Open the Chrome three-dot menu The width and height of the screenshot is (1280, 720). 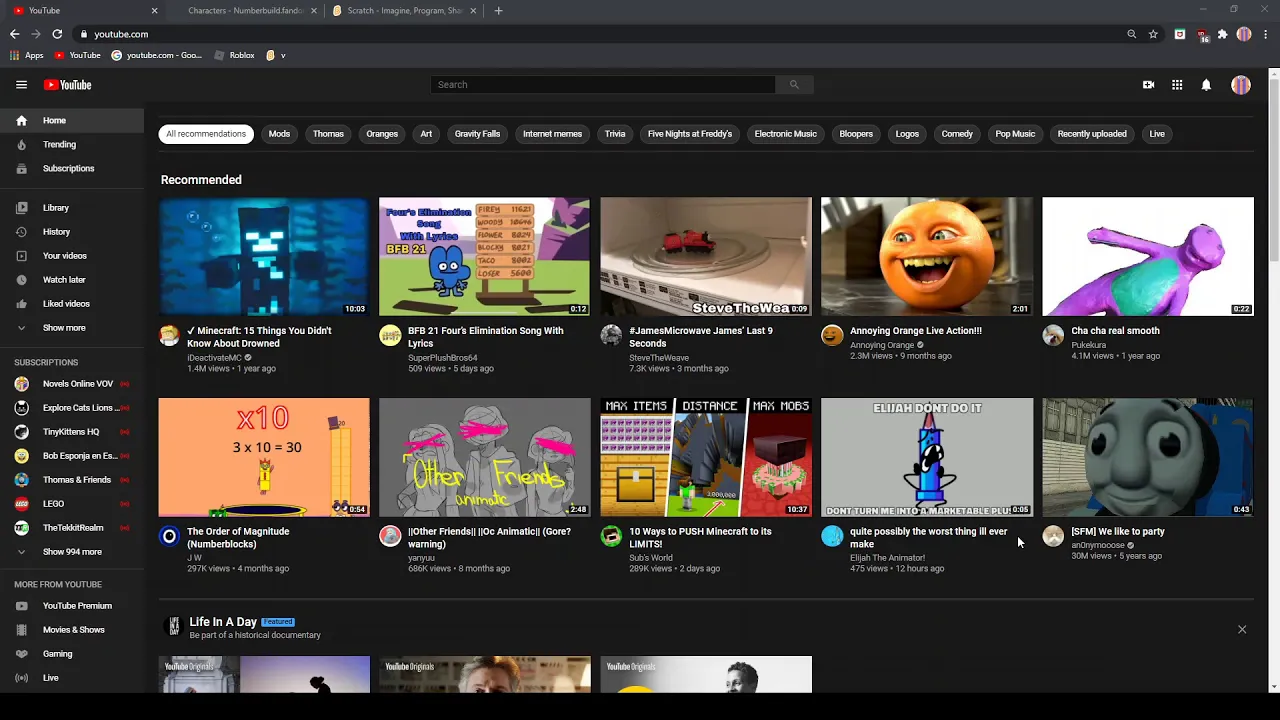(1266, 34)
